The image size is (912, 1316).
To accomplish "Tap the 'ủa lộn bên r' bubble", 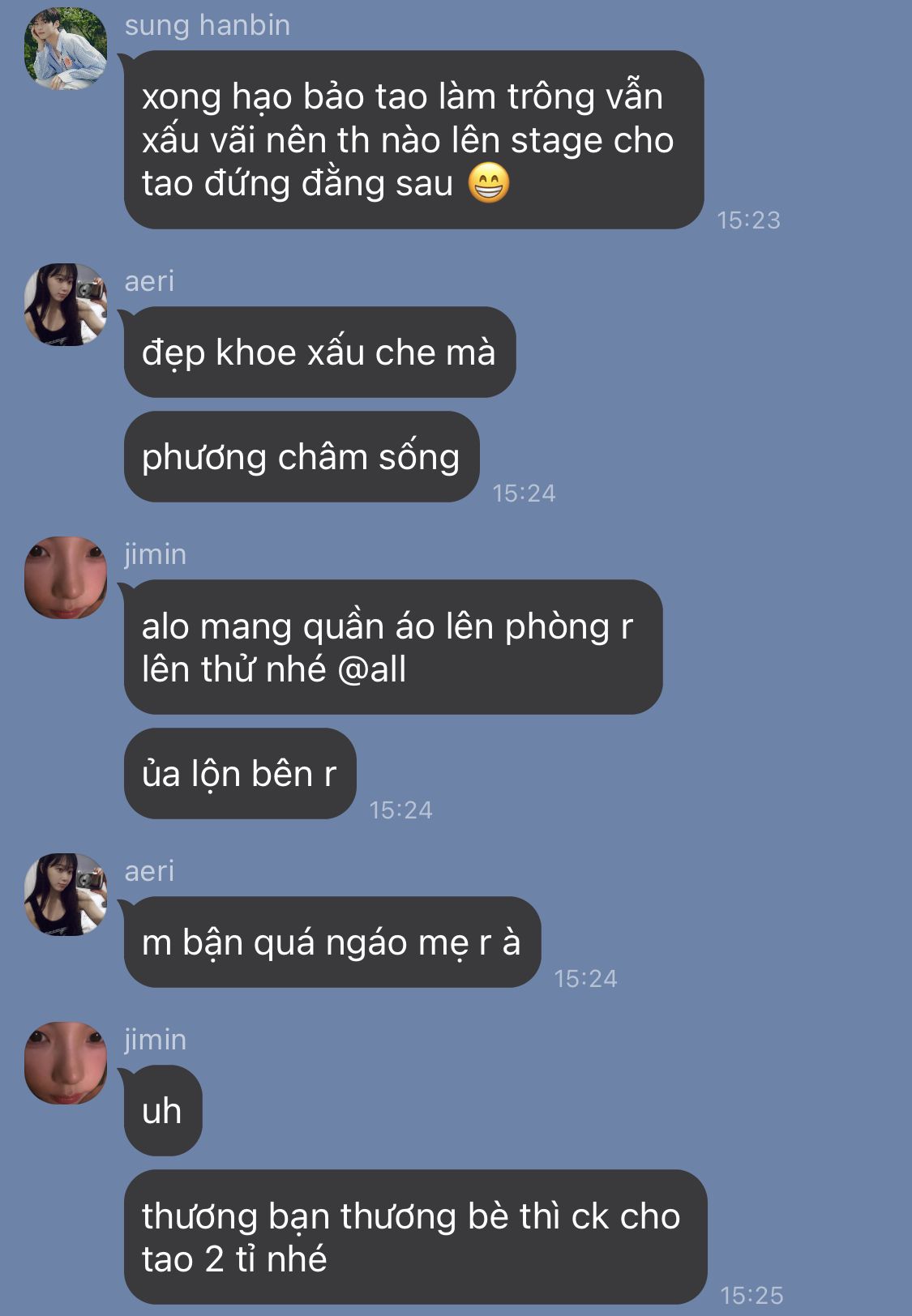I will [x=240, y=773].
